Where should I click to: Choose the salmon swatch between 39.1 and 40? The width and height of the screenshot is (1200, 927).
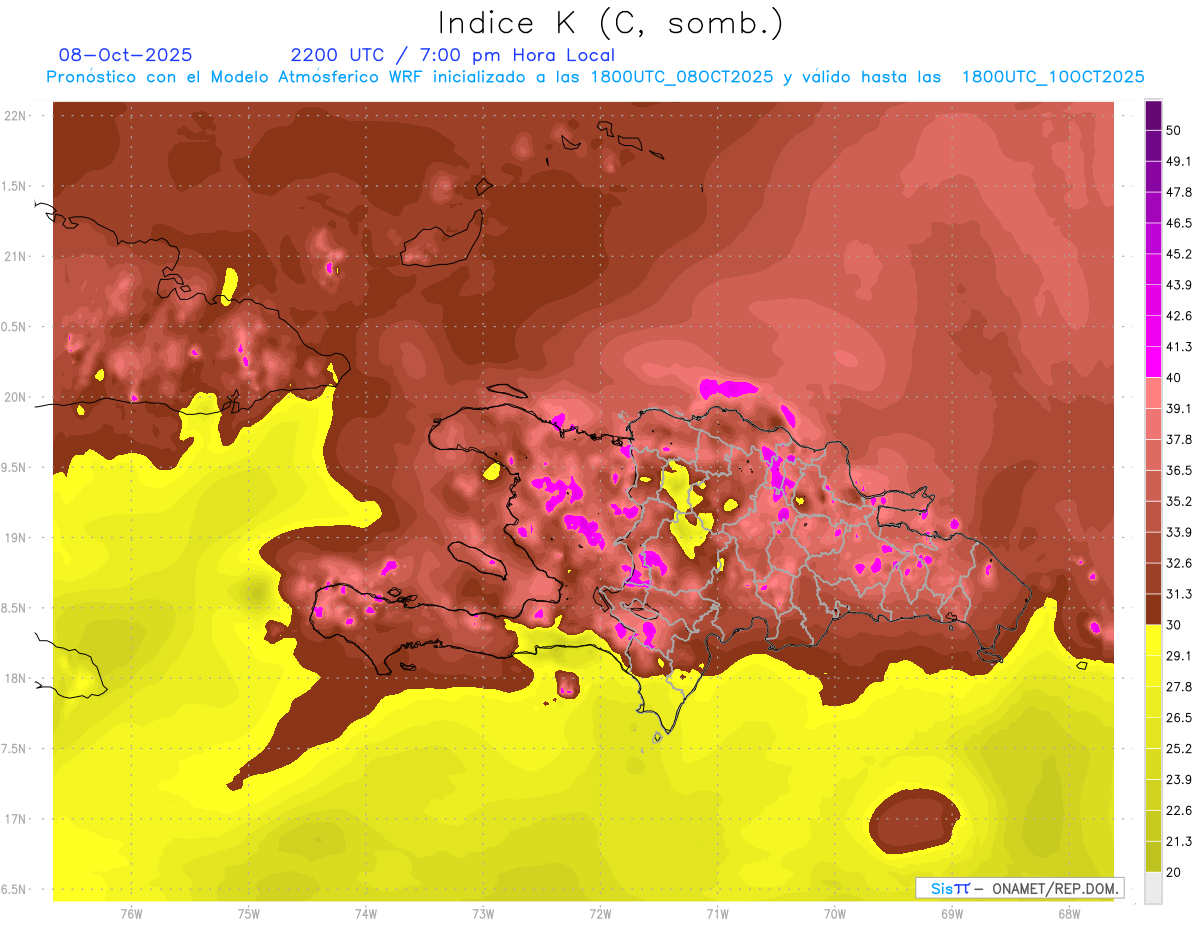1153,393
